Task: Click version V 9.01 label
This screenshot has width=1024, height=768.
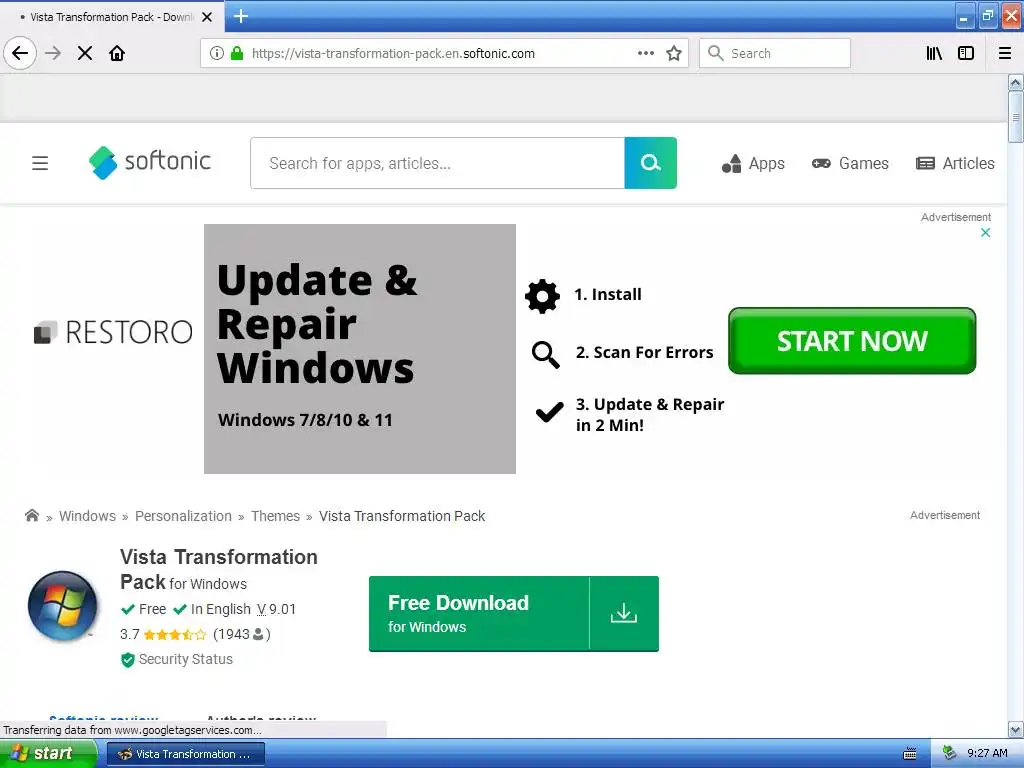Action: click(276, 609)
